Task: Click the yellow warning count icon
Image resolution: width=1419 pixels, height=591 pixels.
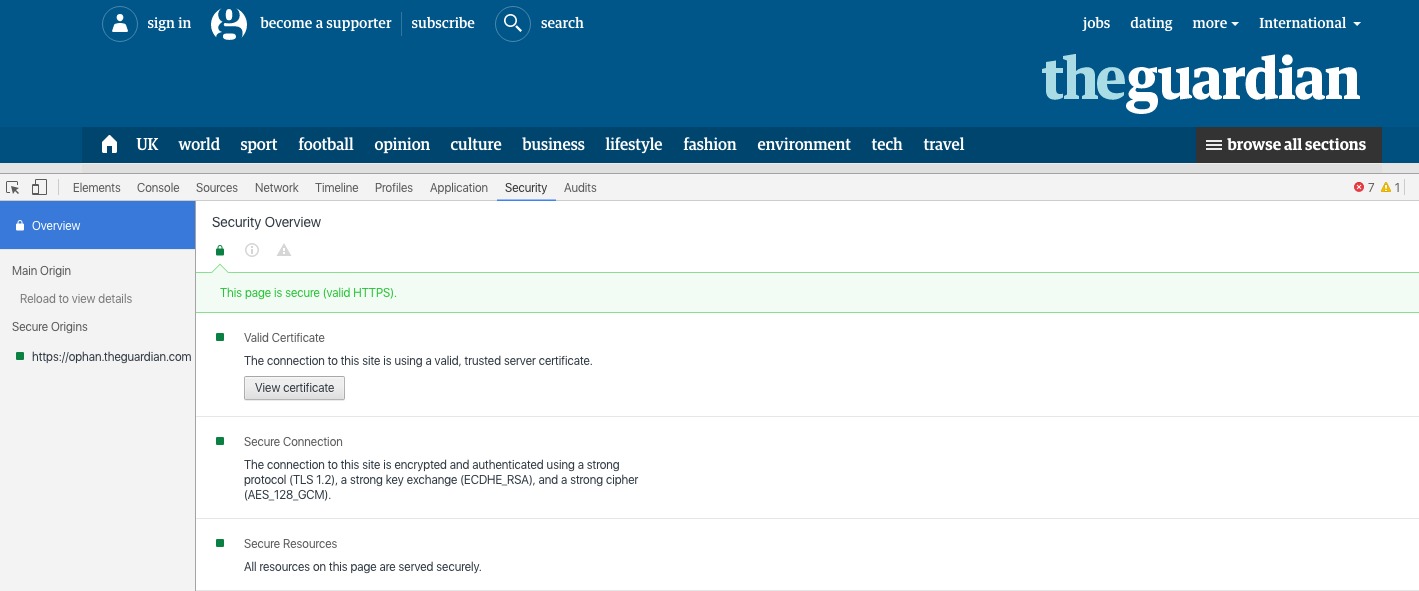Action: [1386, 187]
